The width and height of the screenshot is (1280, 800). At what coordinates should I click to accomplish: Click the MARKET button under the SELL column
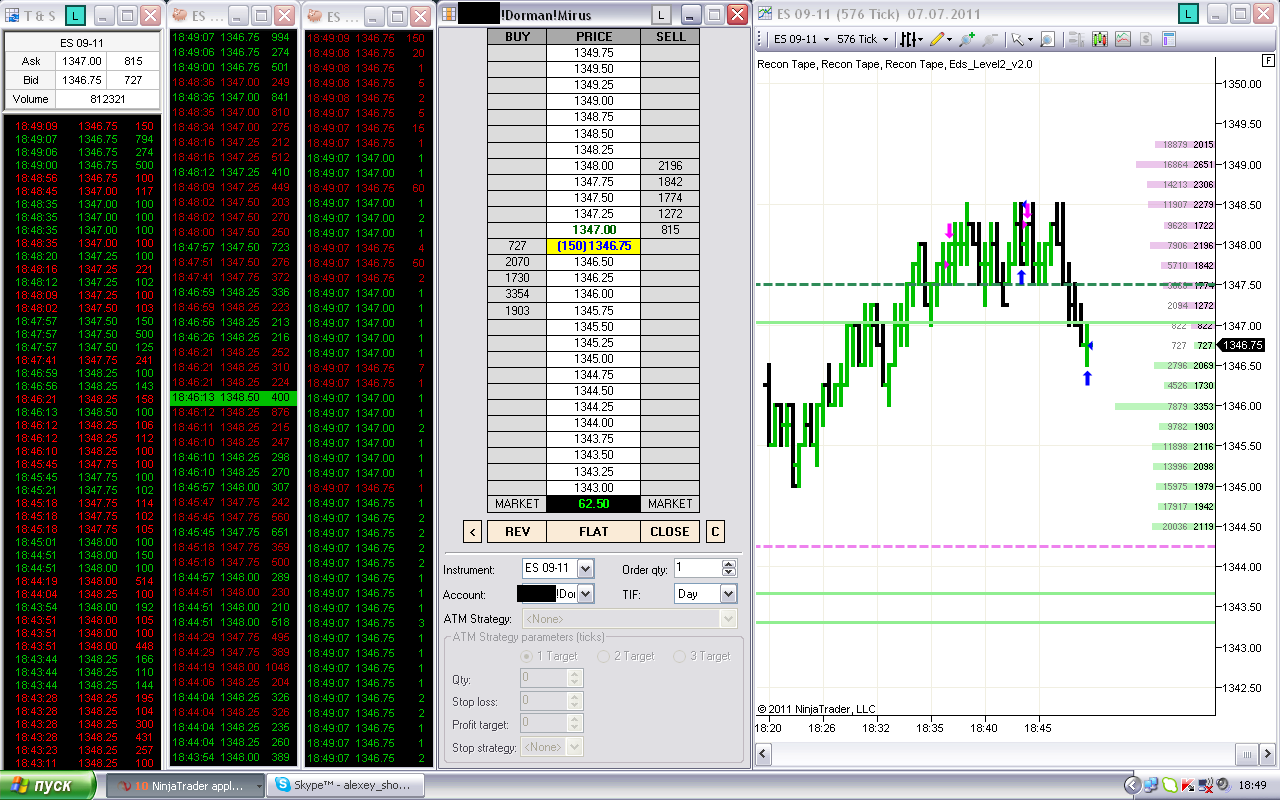click(x=670, y=503)
